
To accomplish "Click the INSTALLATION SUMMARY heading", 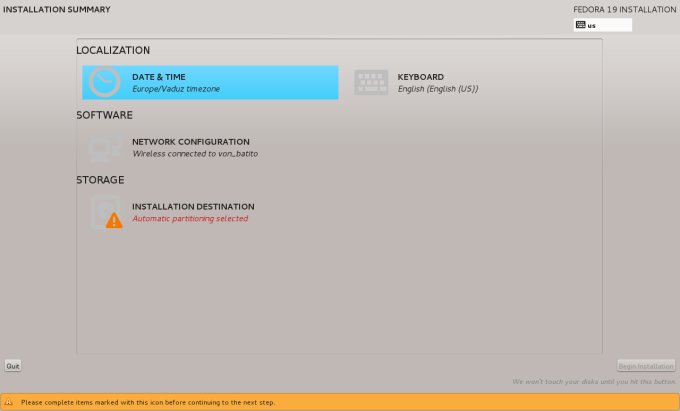I will [x=57, y=10].
